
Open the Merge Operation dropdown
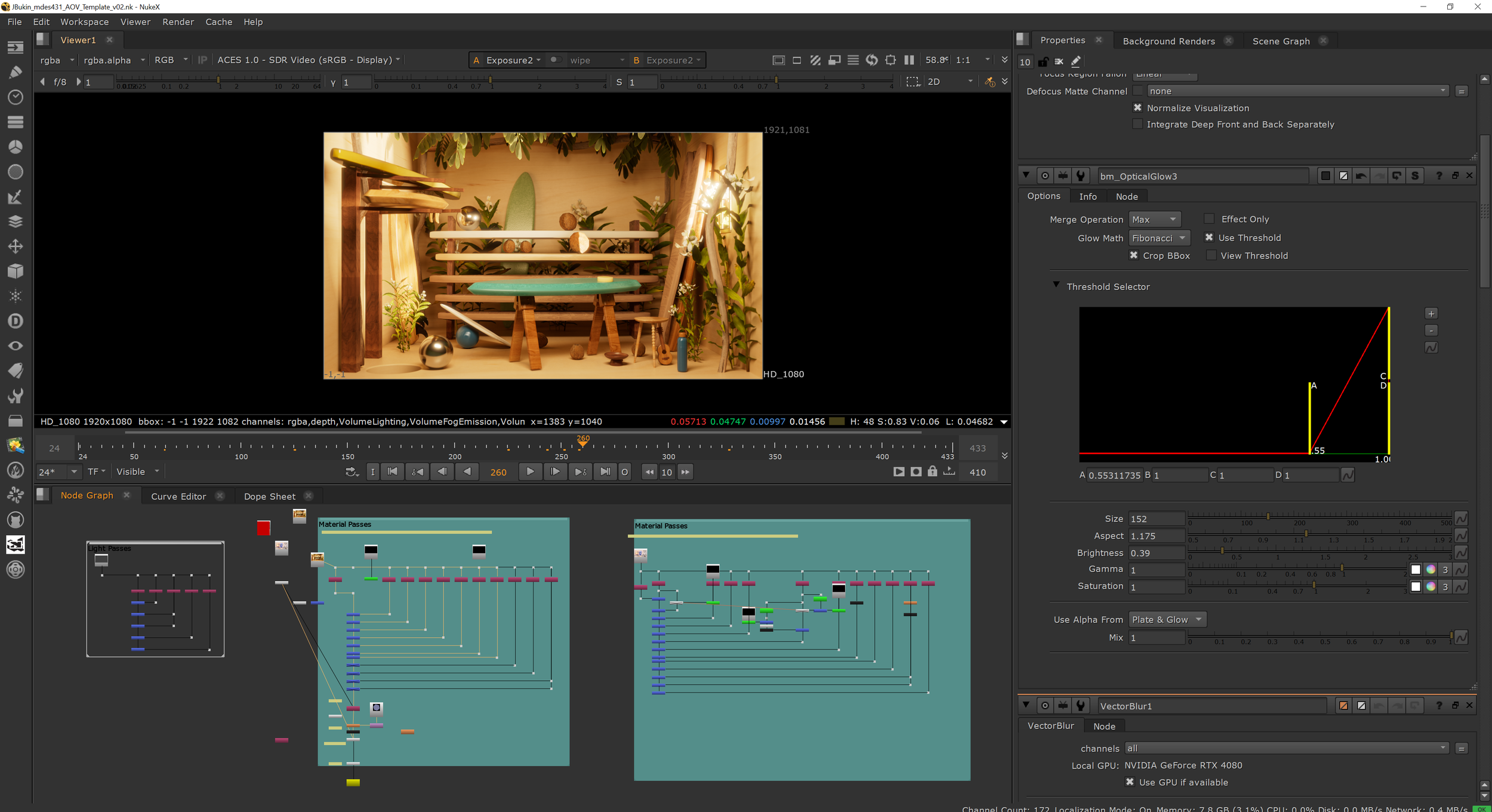1154,220
